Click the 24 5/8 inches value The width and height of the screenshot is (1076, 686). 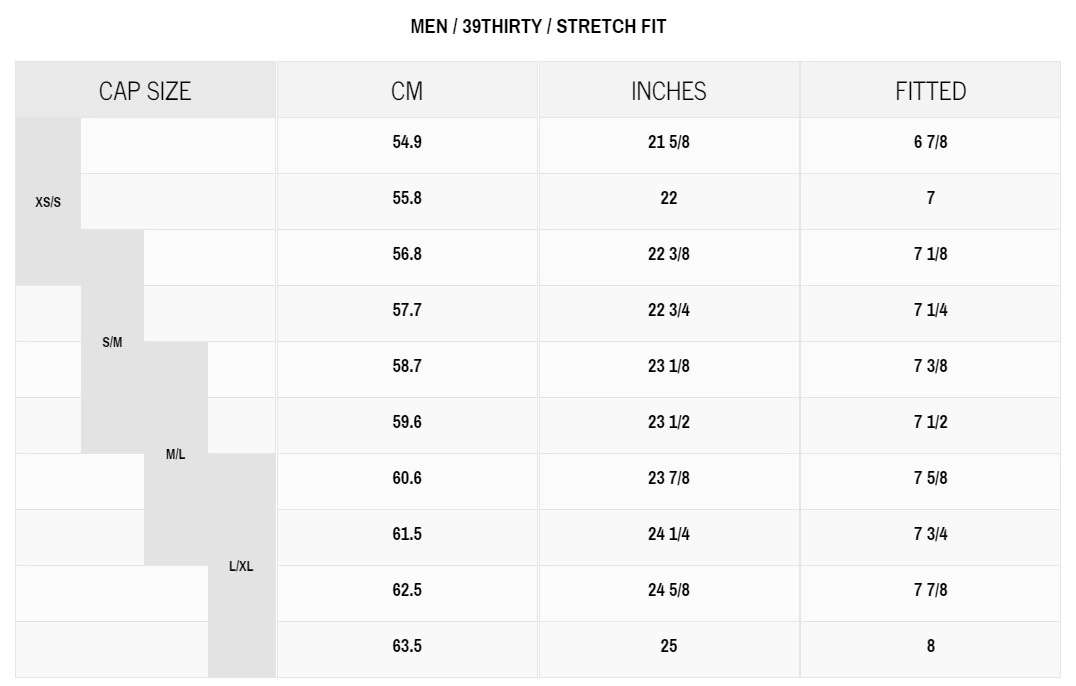point(668,590)
